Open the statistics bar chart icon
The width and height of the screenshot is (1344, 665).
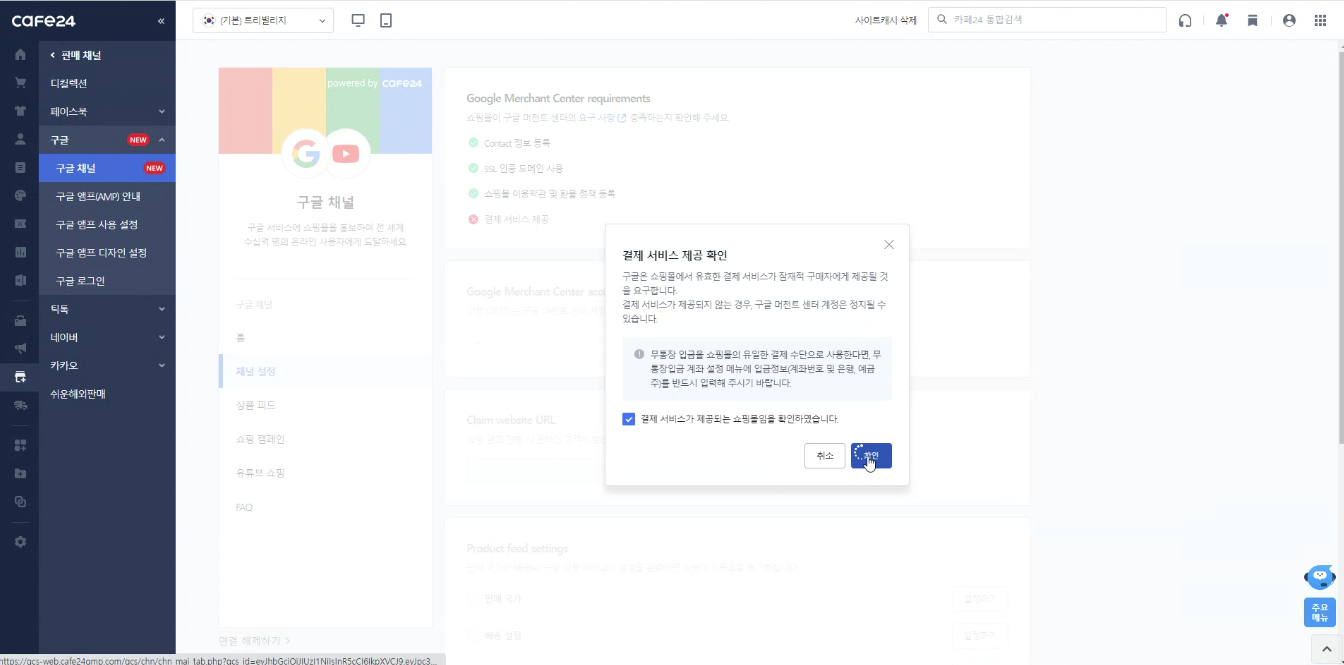(20, 252)
